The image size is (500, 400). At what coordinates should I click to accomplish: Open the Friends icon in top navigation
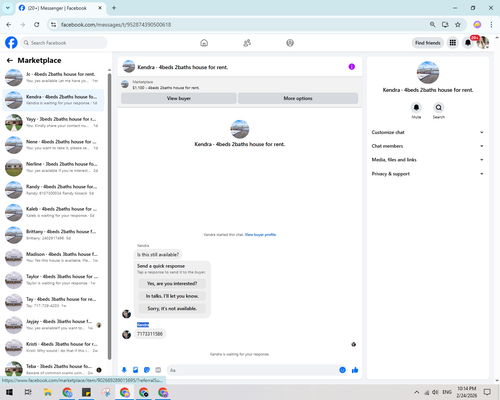(x=247, y=43)
